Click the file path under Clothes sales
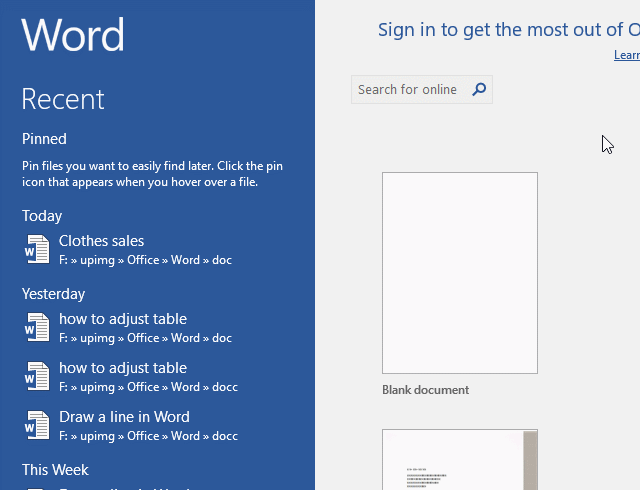Image resolution: width=640 pixels, height=490 pixels. tap(145, 260)
